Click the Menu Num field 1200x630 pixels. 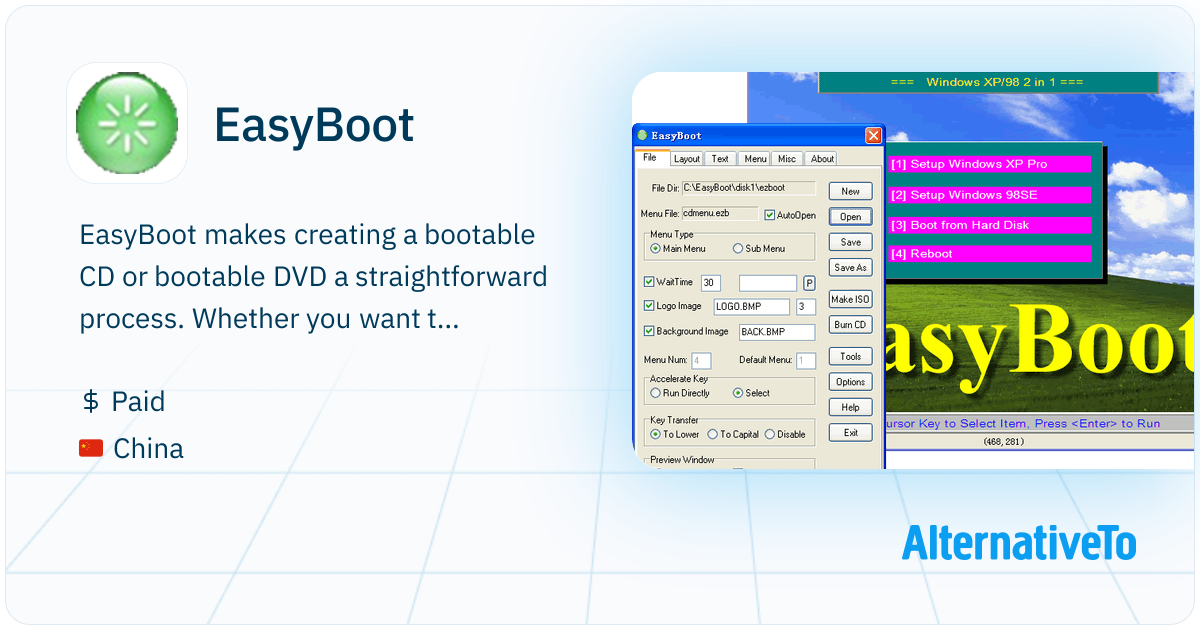click(701, 360)
